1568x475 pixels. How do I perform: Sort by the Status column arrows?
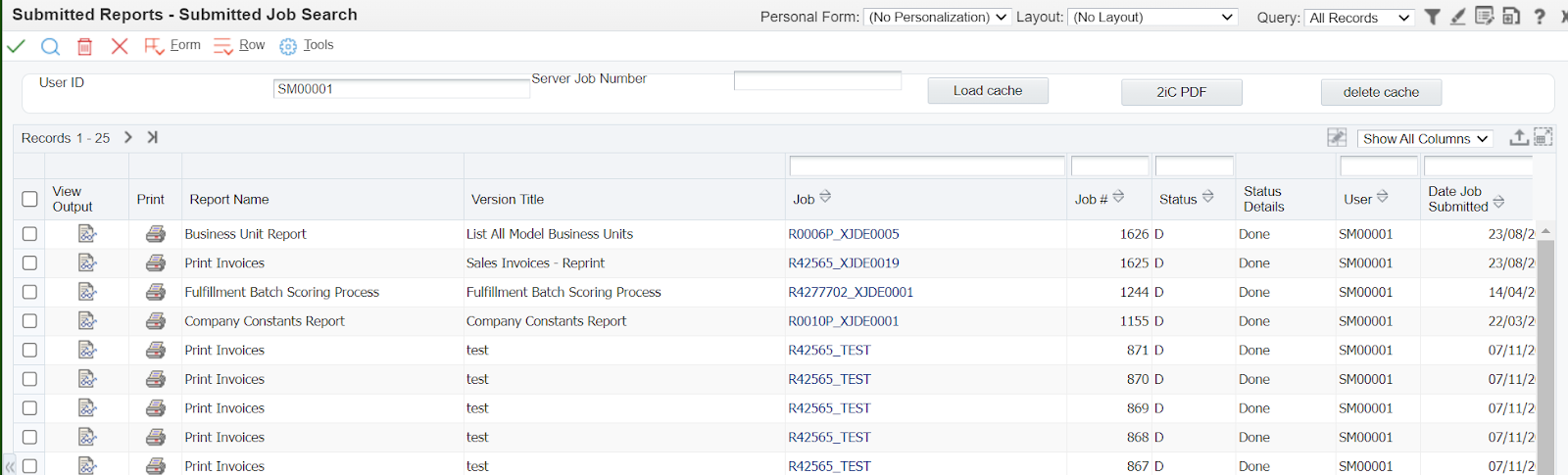(x=1207, y=197)
